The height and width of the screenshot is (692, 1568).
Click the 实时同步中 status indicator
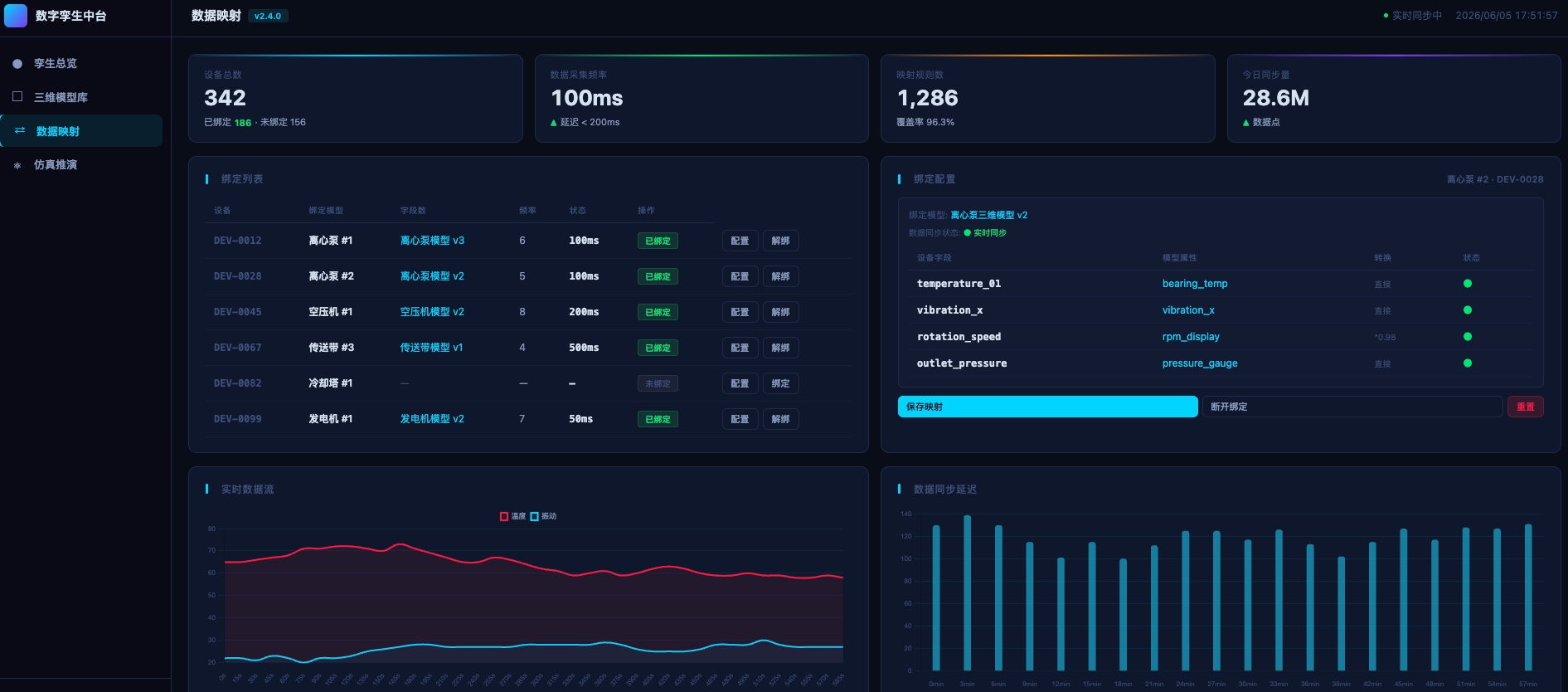click(x=1413, y=16)
